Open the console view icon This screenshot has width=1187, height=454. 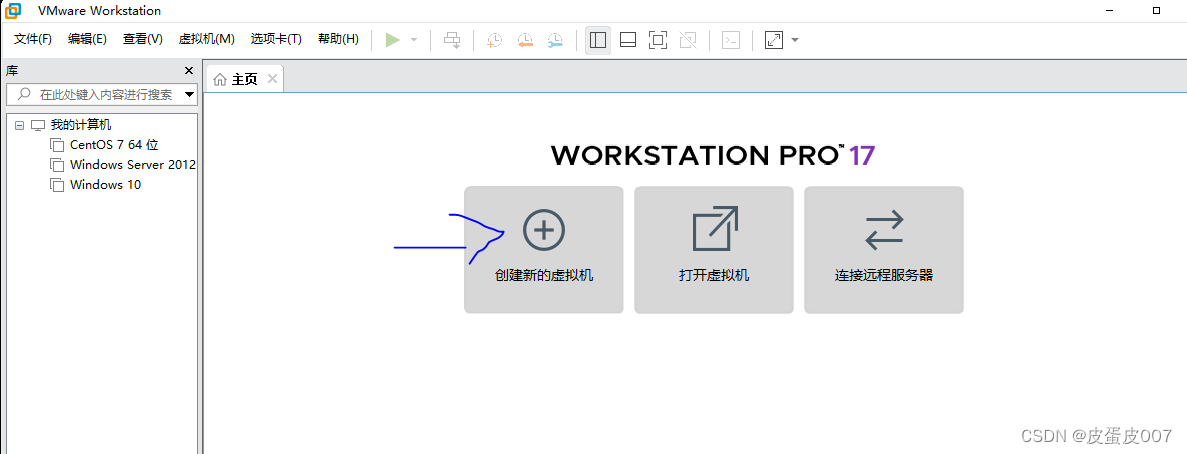point(731,40)
